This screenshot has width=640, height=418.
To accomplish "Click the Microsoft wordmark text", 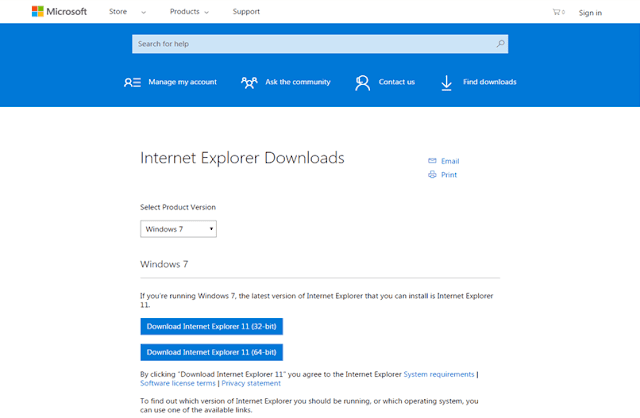I will pos(67,11).
